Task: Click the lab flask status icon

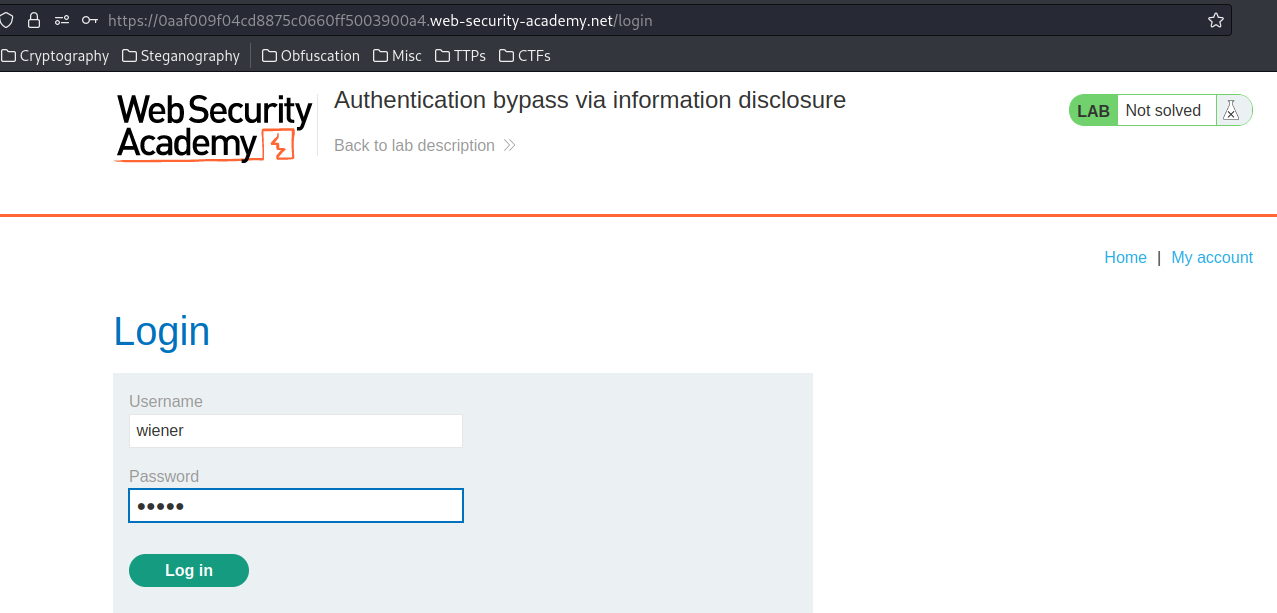Action: [1231, 111]
